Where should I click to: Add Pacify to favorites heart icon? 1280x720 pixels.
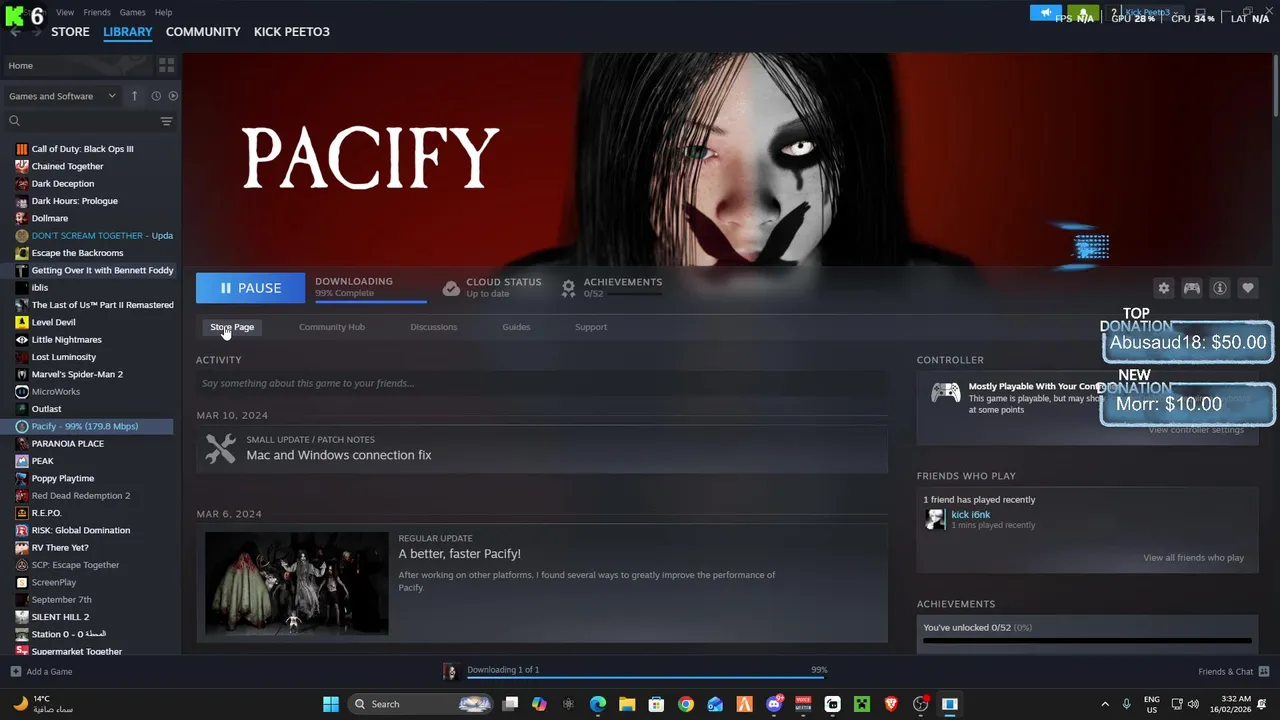[1248, 288]
